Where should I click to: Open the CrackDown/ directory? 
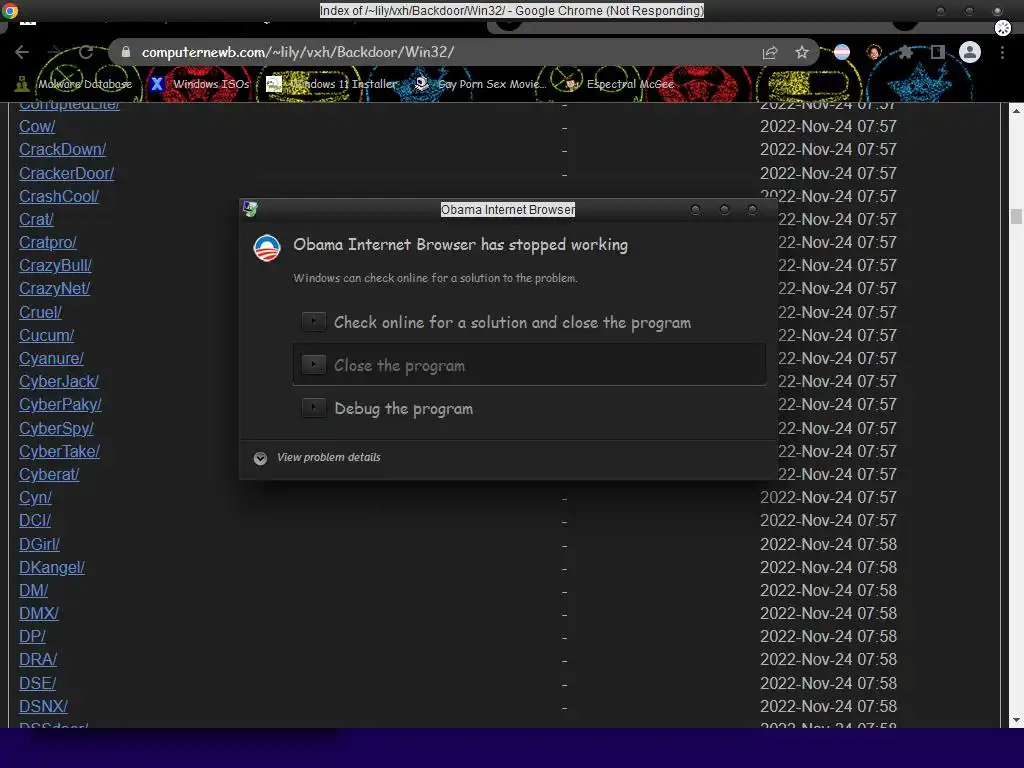tap(63, 150)
